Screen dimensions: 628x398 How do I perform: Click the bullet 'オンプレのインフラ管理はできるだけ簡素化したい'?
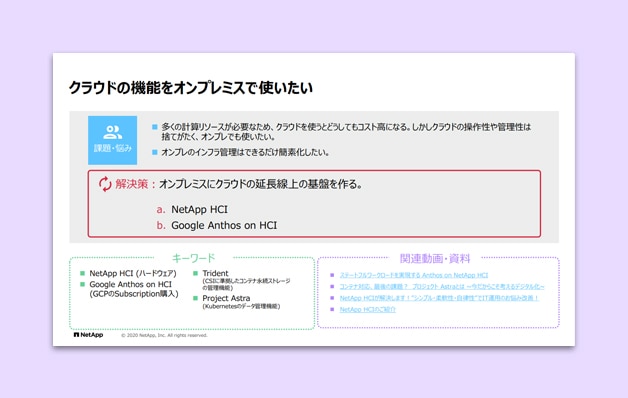pyautogui.click(x=245, y=152)
